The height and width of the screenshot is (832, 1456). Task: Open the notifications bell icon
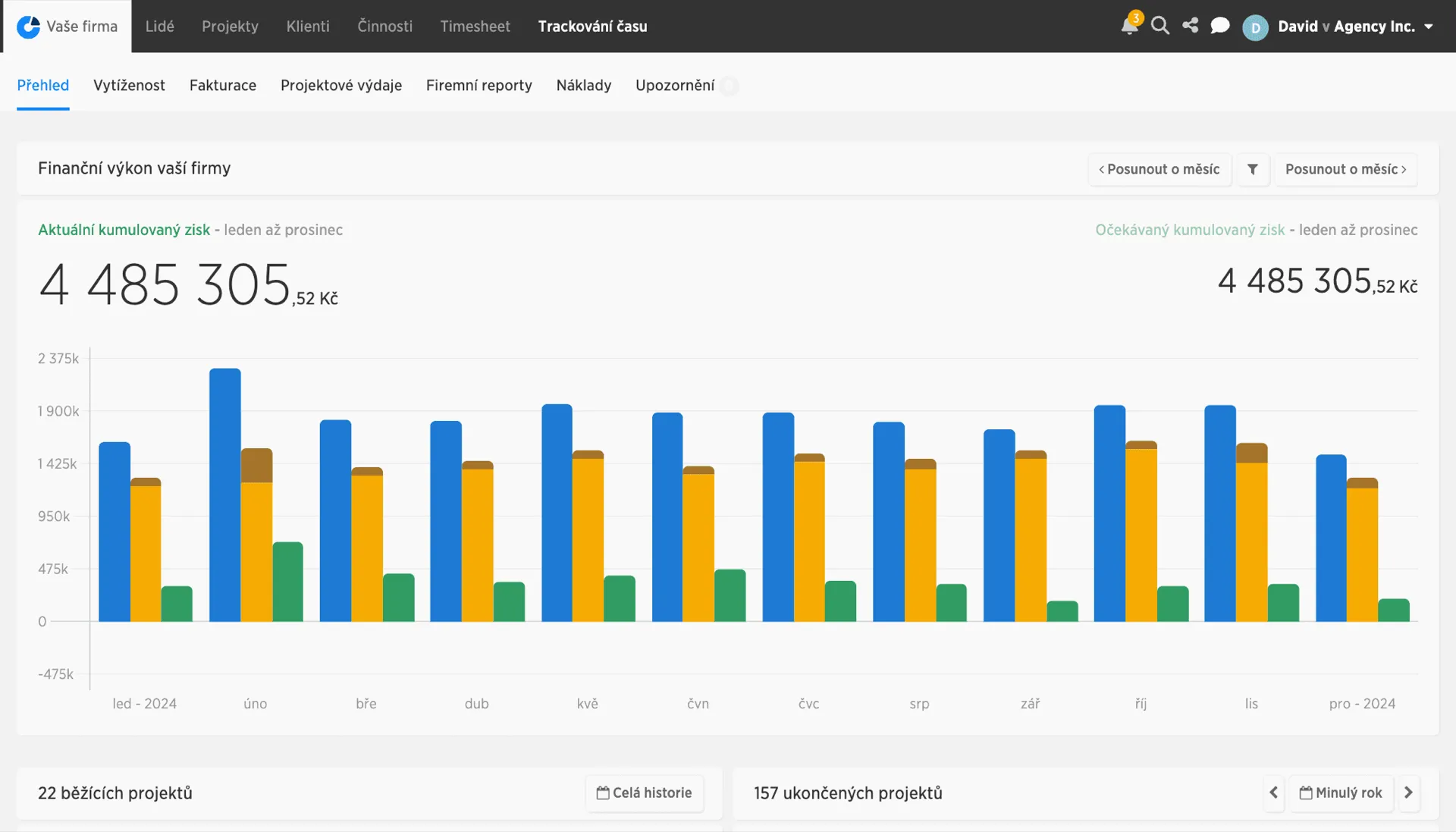(1129, 26)
